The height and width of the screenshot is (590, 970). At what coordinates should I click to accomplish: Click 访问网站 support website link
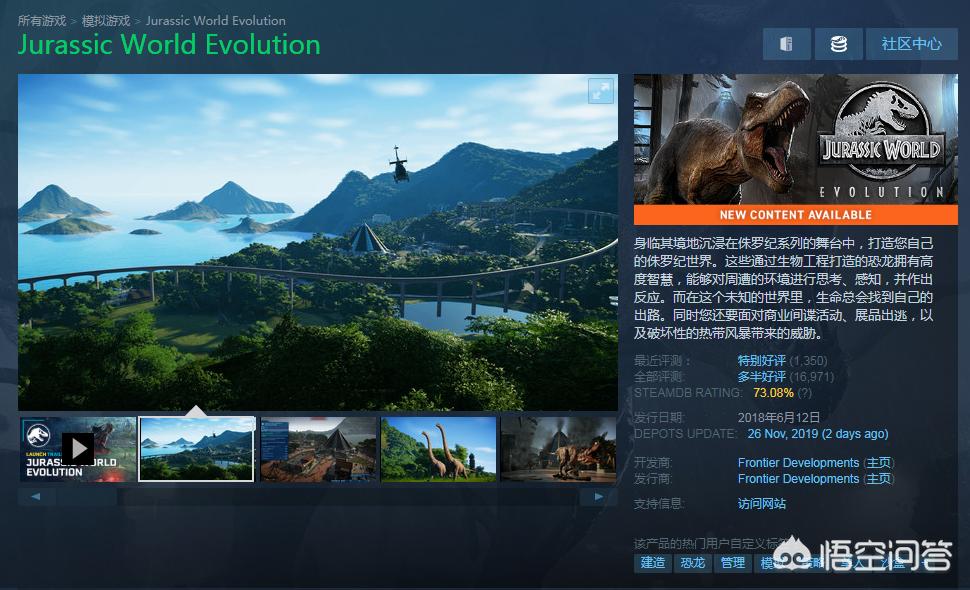click(x=761, y=504)
